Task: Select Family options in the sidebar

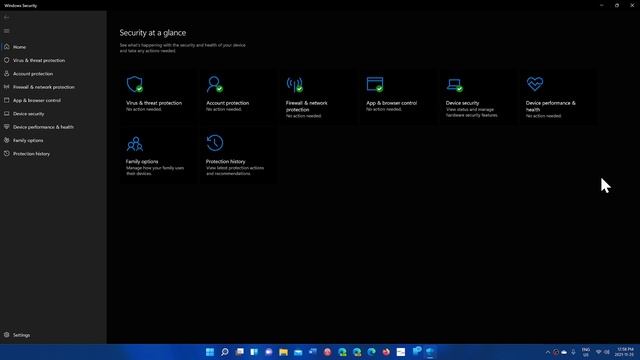Action: coord(53,140)
